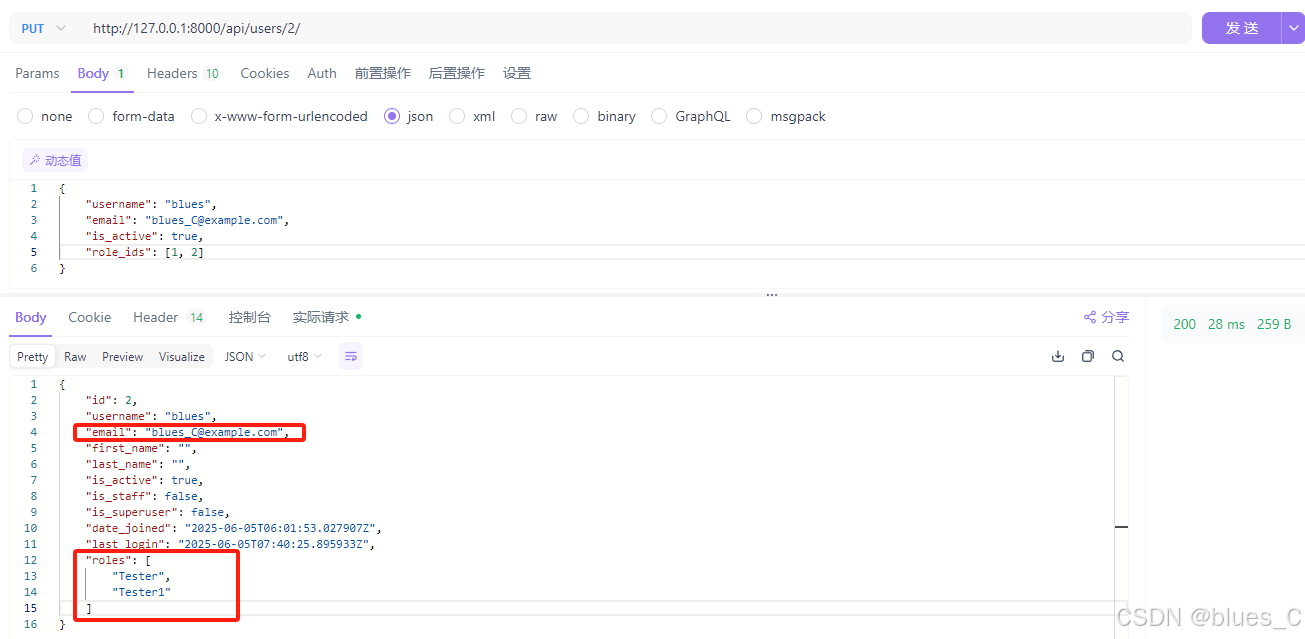
Task: Open the utf8 encoding dropdown
Action: click(305, 356)
